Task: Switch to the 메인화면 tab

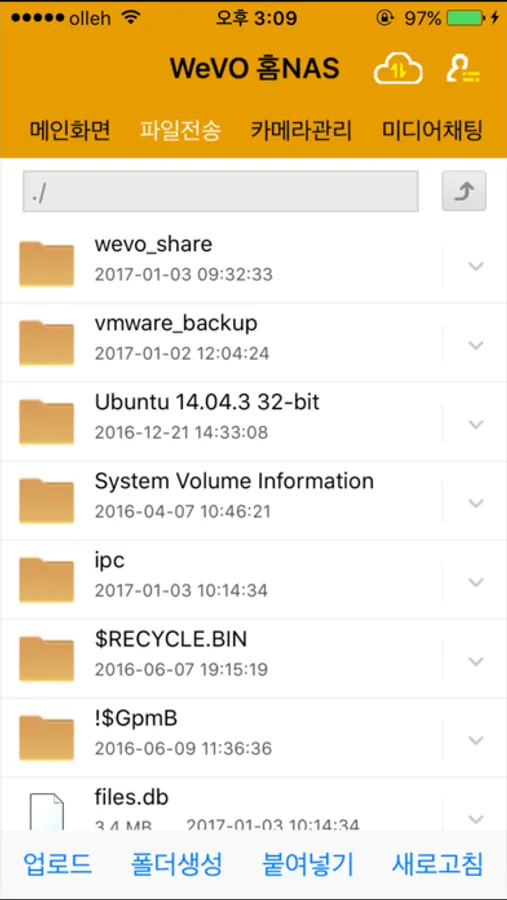Action: click(69, 131)
